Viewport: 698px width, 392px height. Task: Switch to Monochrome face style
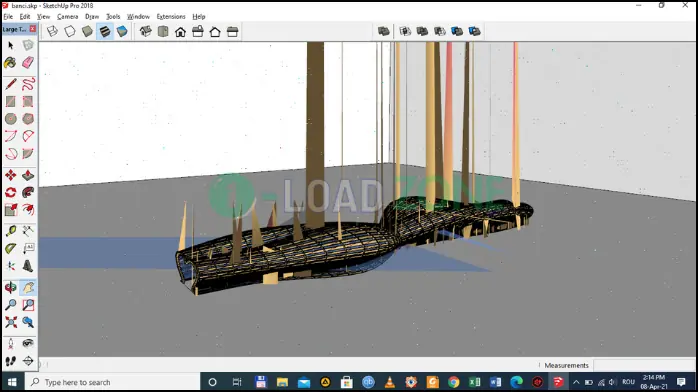point(122,31)
